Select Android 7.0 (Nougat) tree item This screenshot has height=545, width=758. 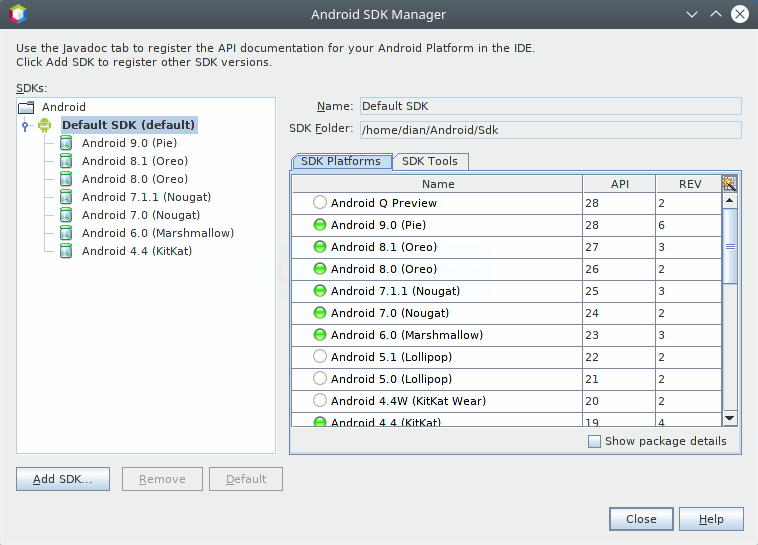point(141,215)
